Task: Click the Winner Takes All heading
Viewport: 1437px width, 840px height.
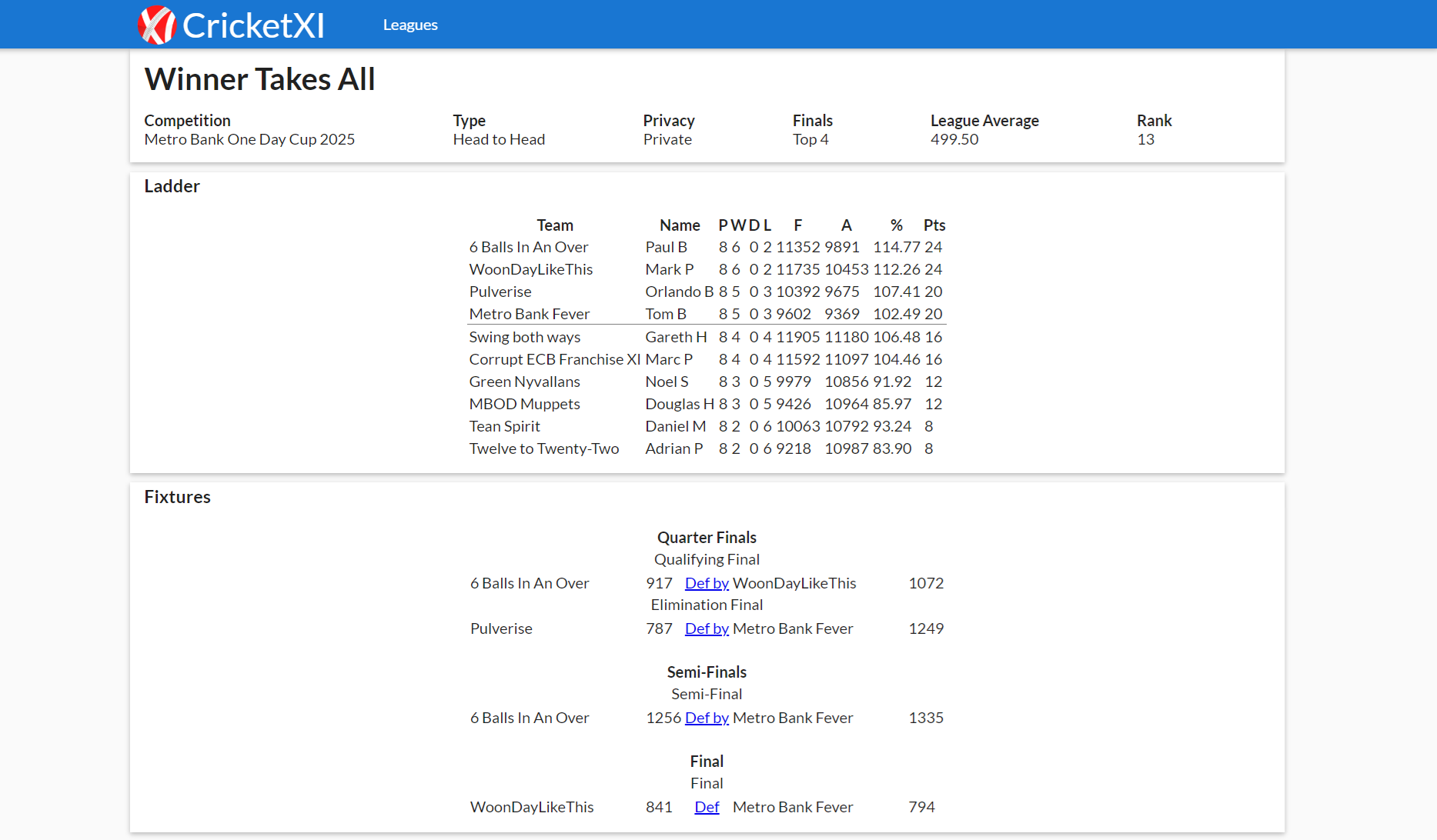Action: 259,79
